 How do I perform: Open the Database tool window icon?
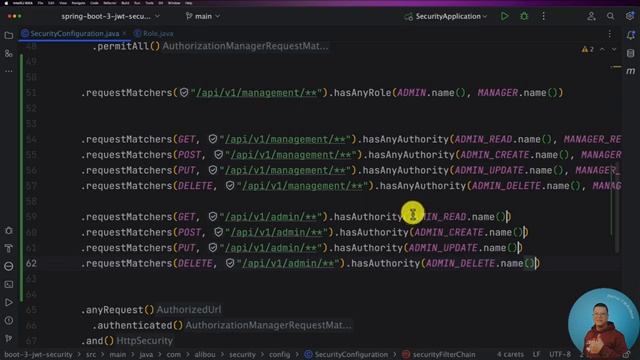(631, 53)
